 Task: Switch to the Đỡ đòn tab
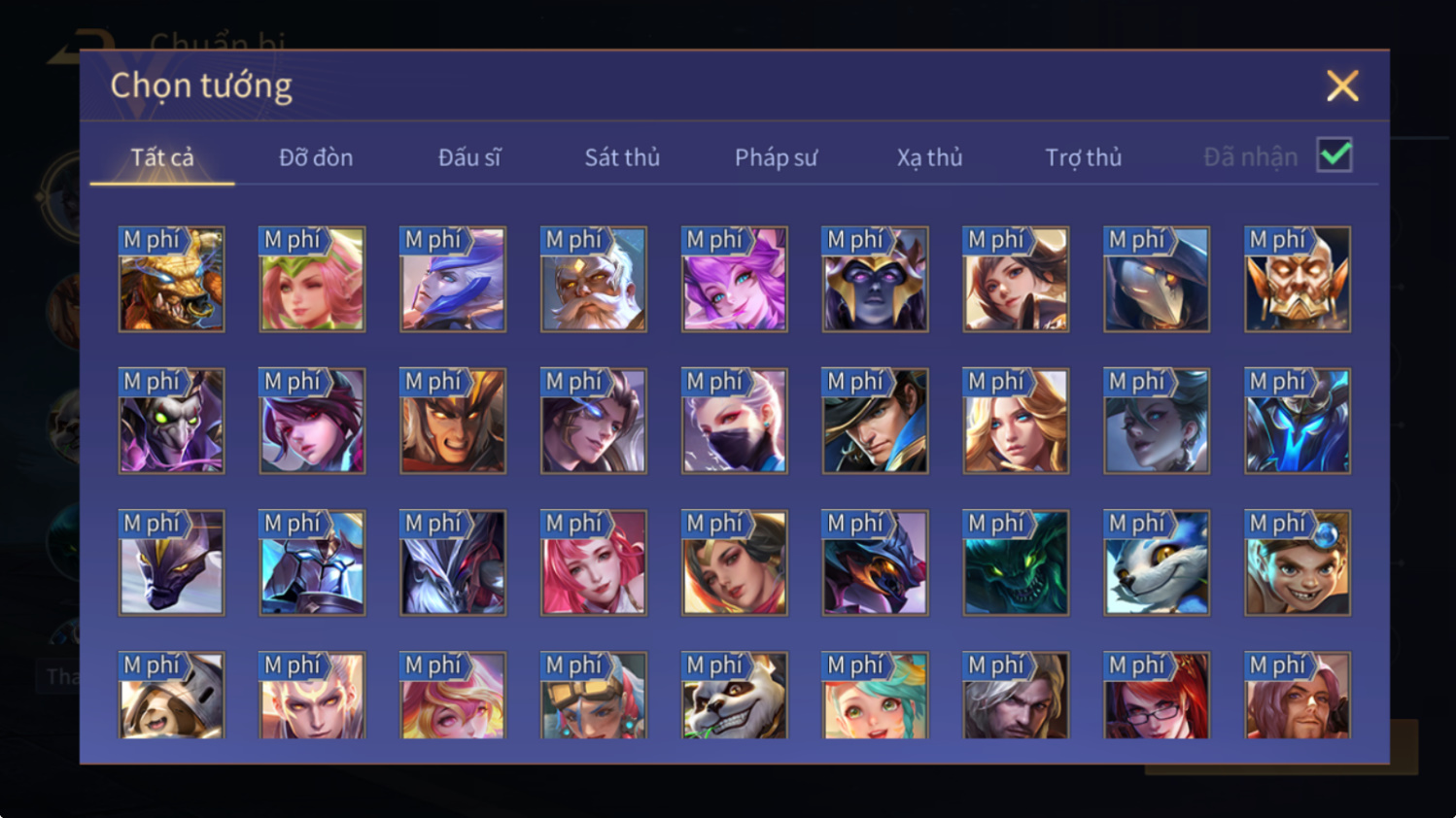click(316, 157)
